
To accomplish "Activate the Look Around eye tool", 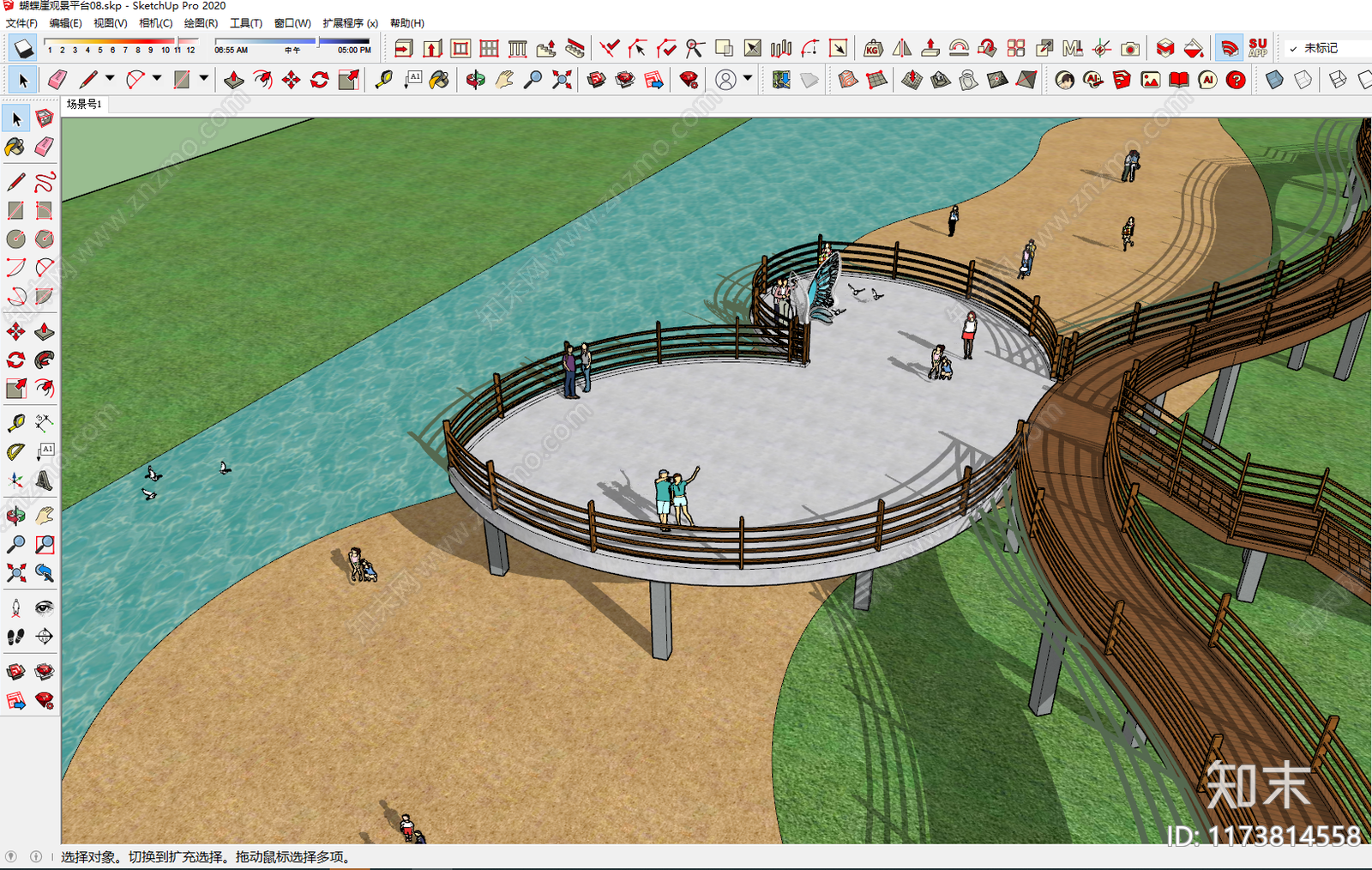I will point(45,608).
